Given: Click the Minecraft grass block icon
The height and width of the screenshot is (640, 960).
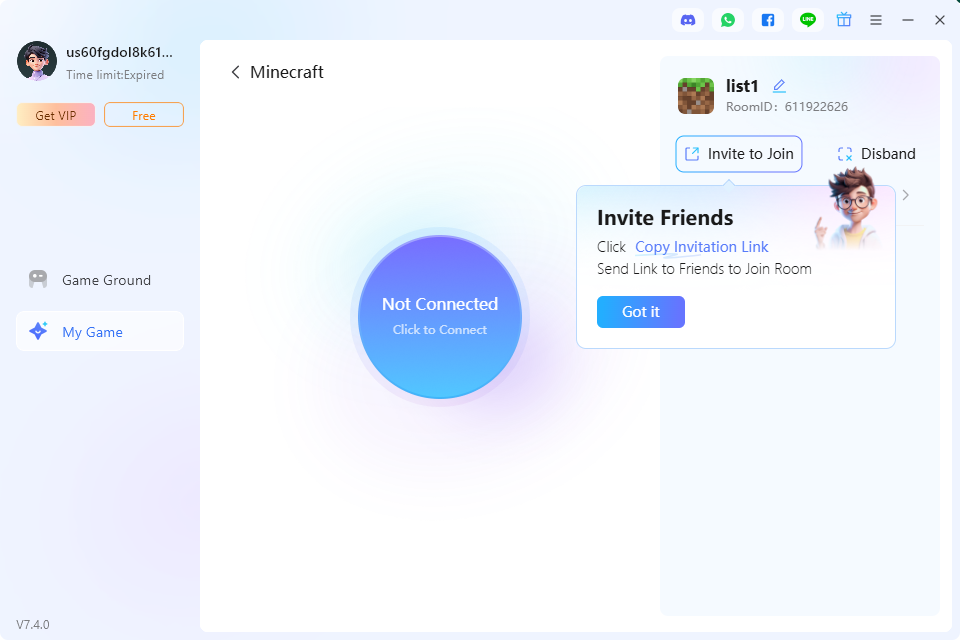Looking at the screenshot, I should (696, 96).
